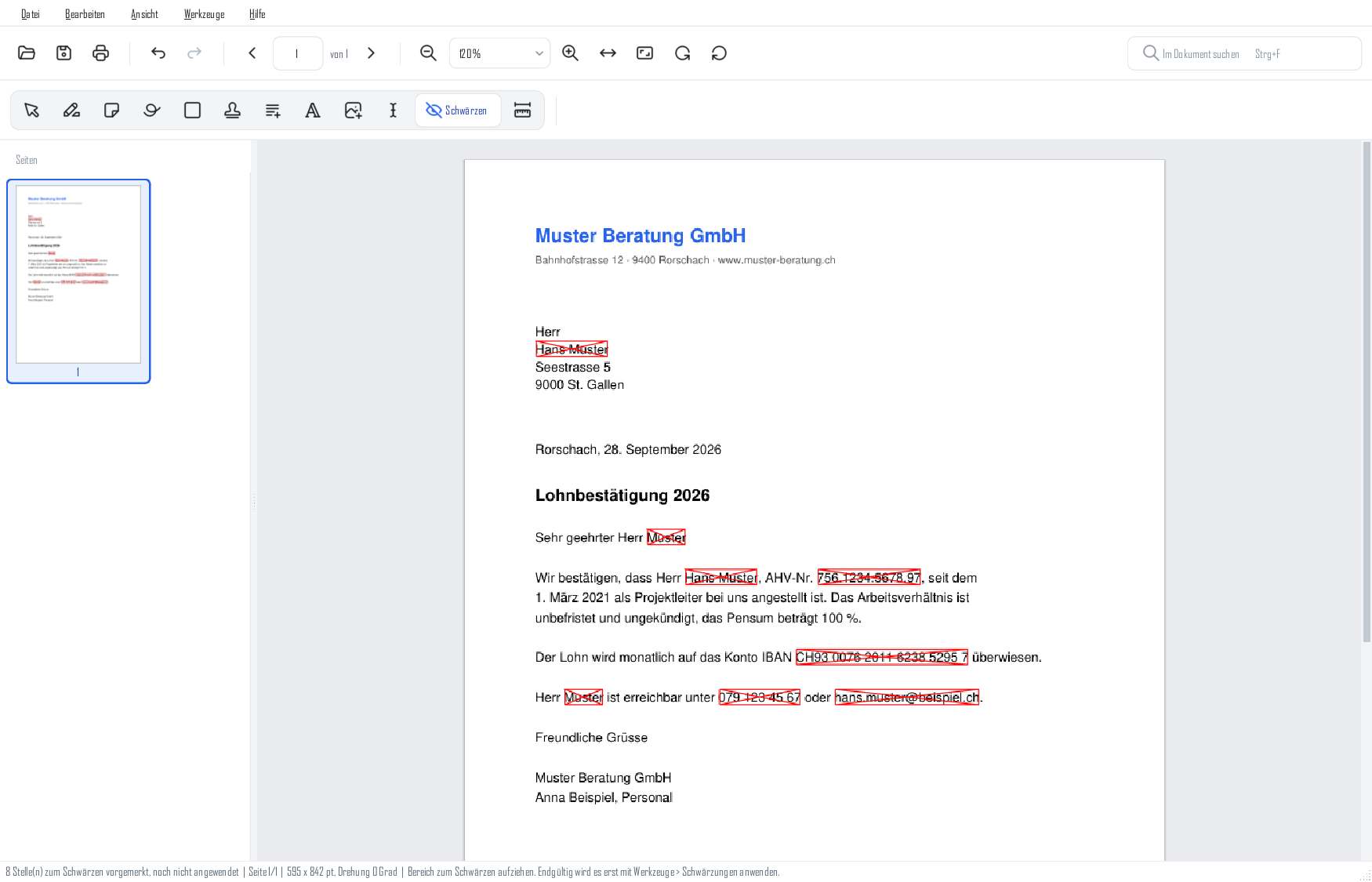This screenshot has width=1372, height=882.
Task: Click the redaction mark after 'Sehr geehrter Herr'
Action: 666,537
